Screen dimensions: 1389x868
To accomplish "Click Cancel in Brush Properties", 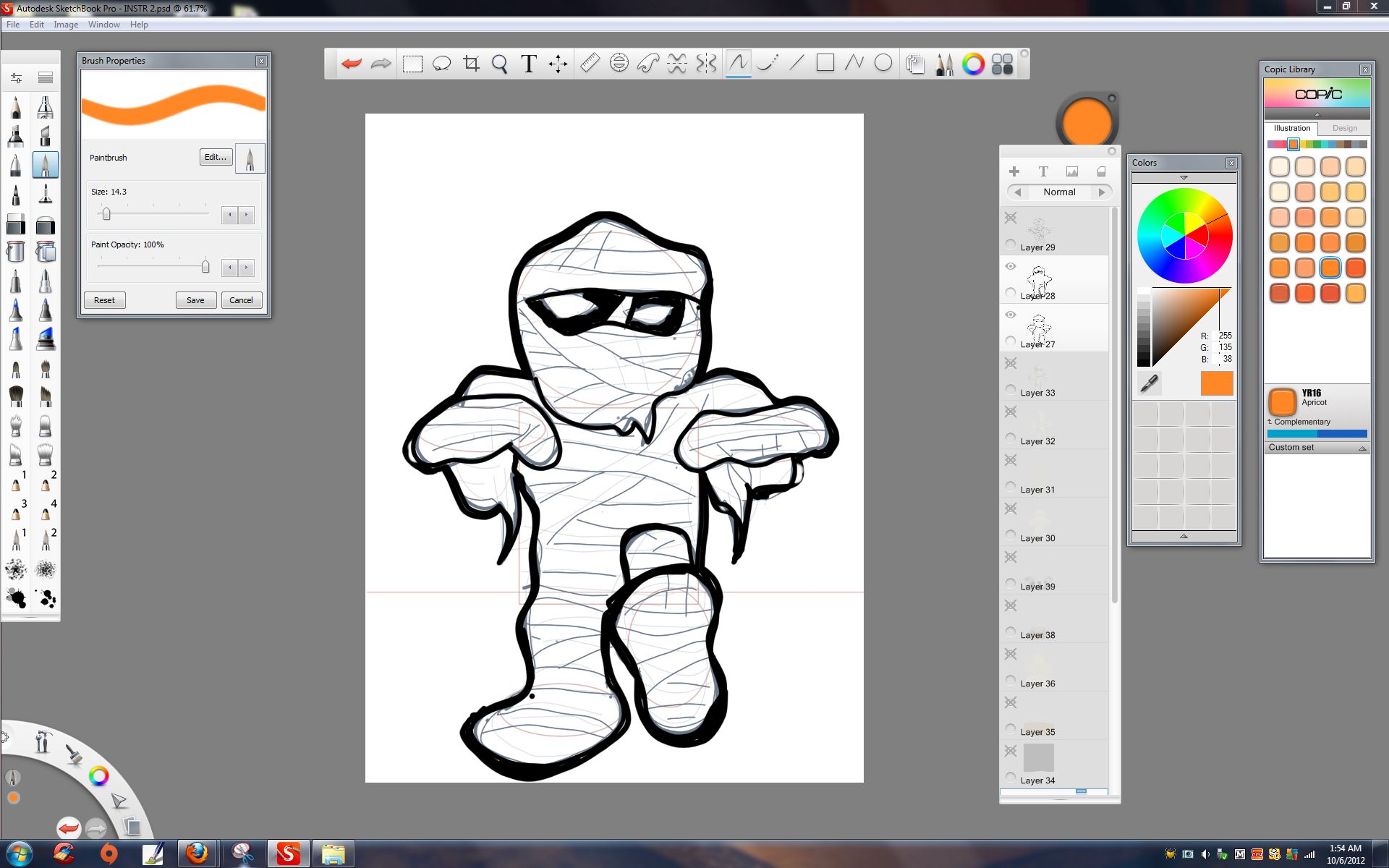I will (x=241, y=300).
